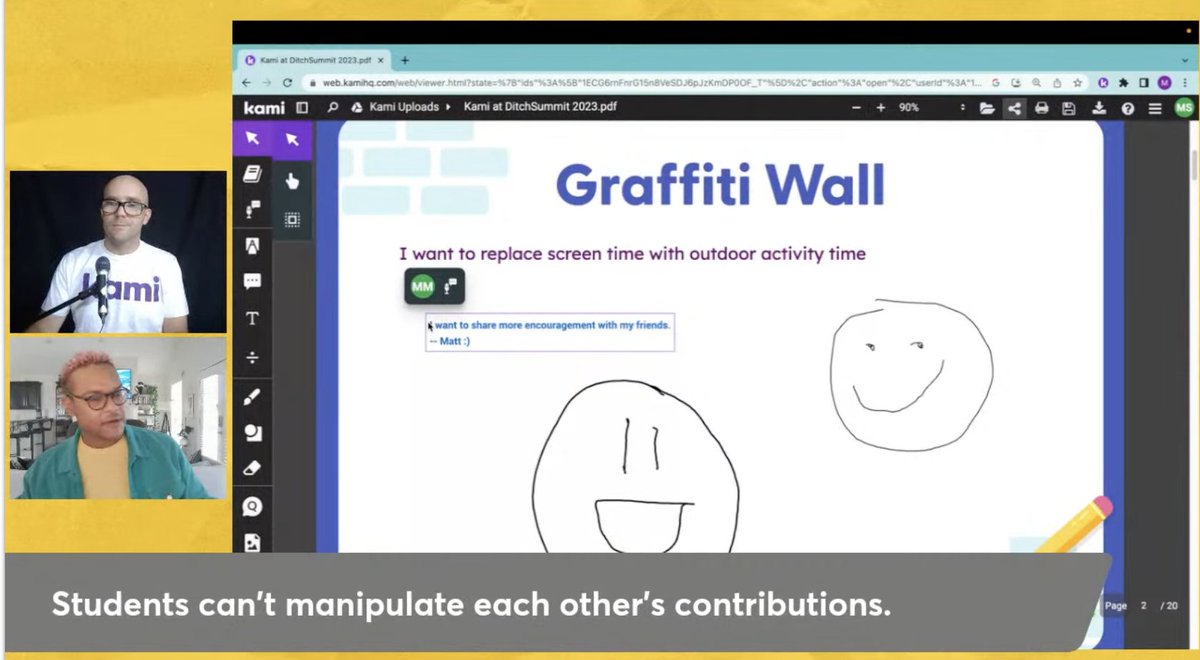Click the page number field showing 2
The height and width of the screenshot is (660, 1200).
(1144, 606)
